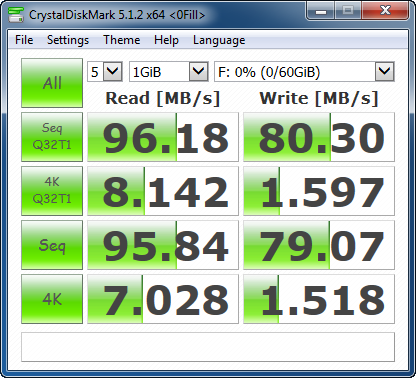Open the drive selector showing F: 0%
Image resolution: width=416 pixels, height=378 pixels.
(304, 71)
